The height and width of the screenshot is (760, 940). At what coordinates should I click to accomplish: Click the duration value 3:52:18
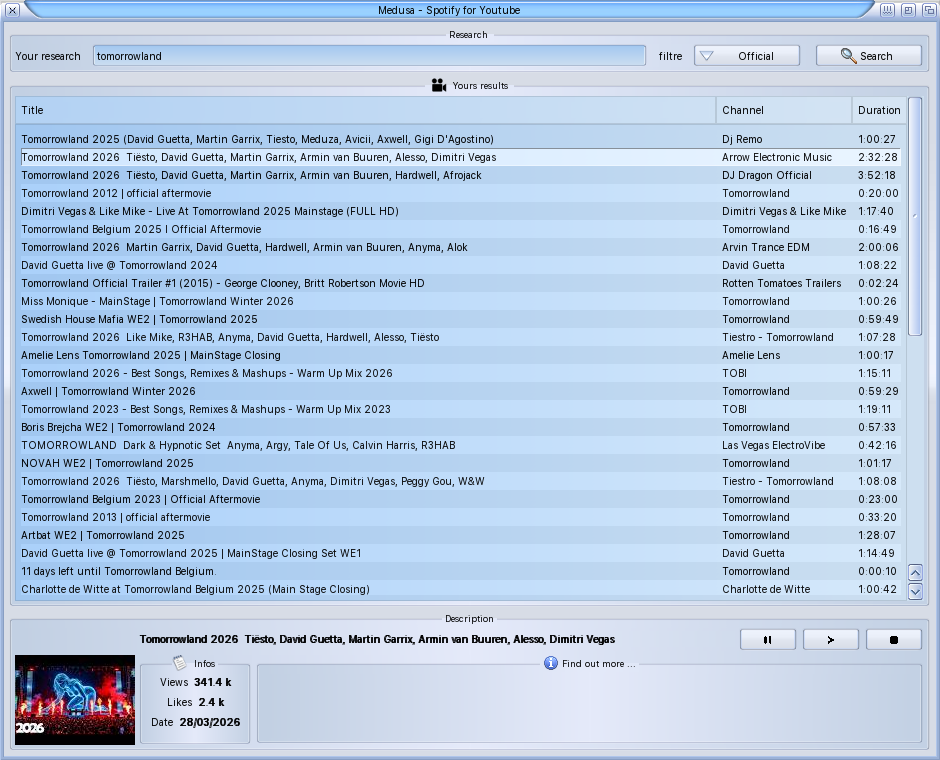coord(876,175)
